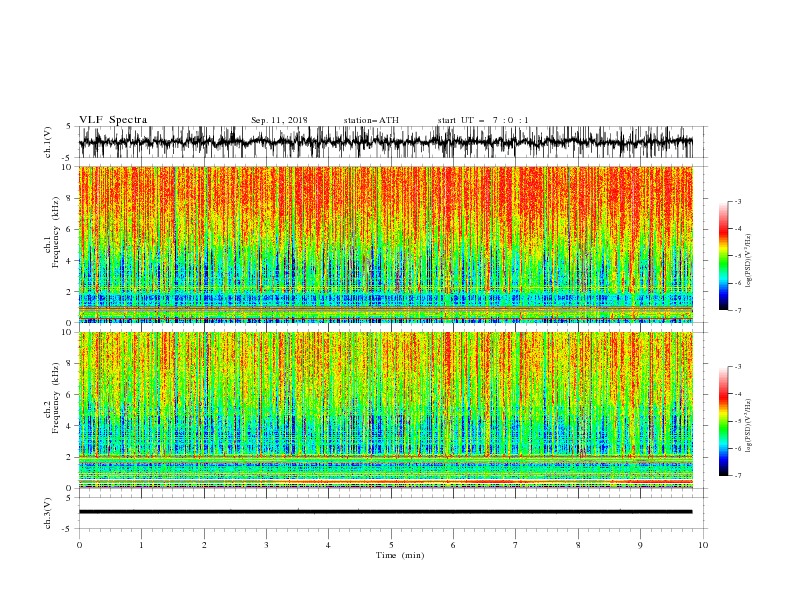Viewport: 792px width, 612px height.
Task: Click the 'VLF Spectra' title text
Action: (x=113, y=120)
